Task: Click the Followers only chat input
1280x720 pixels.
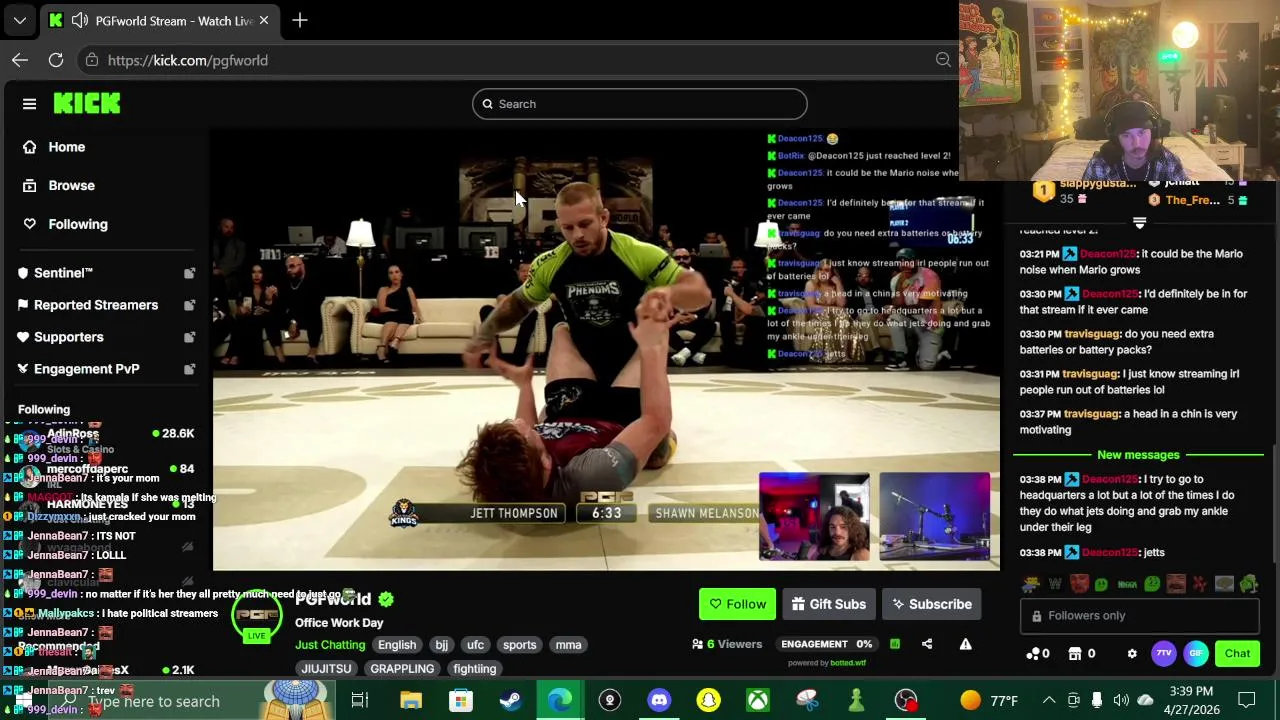Action: pyautogui.click(x=1140, y=616)
